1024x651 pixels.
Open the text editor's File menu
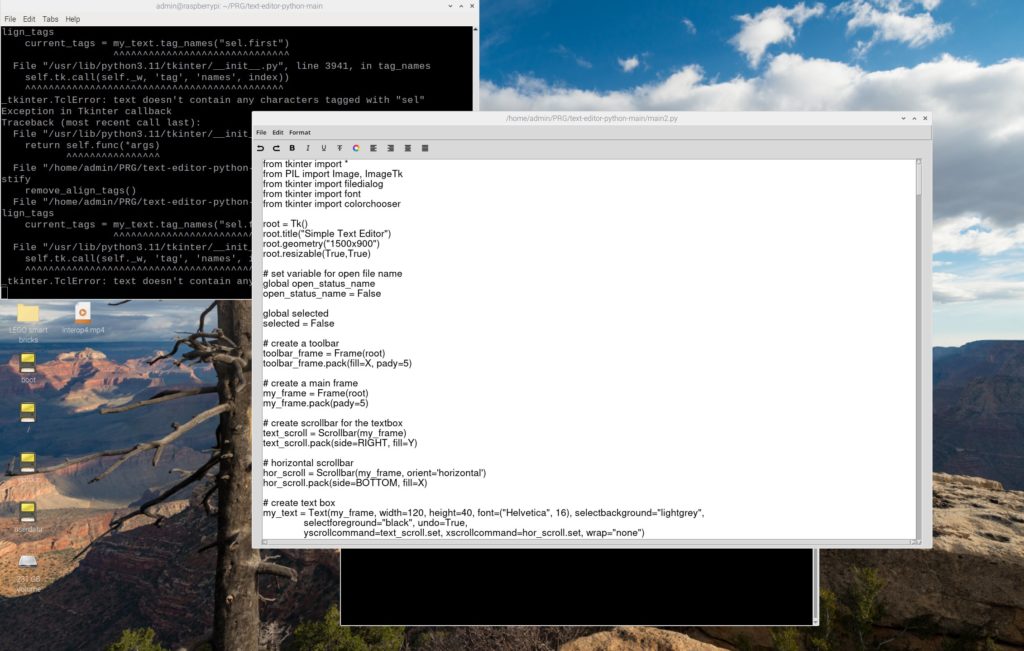point(261,132)
